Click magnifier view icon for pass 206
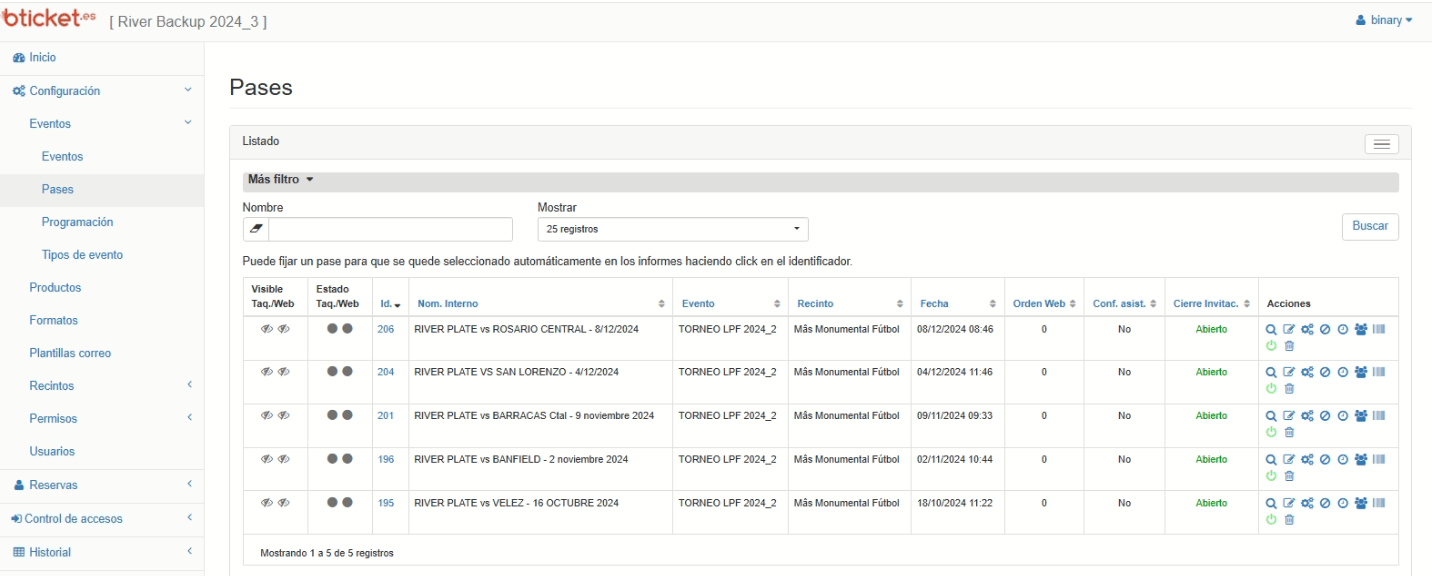Viewport: 1432px width, 576px height. tap(1271, 328)
